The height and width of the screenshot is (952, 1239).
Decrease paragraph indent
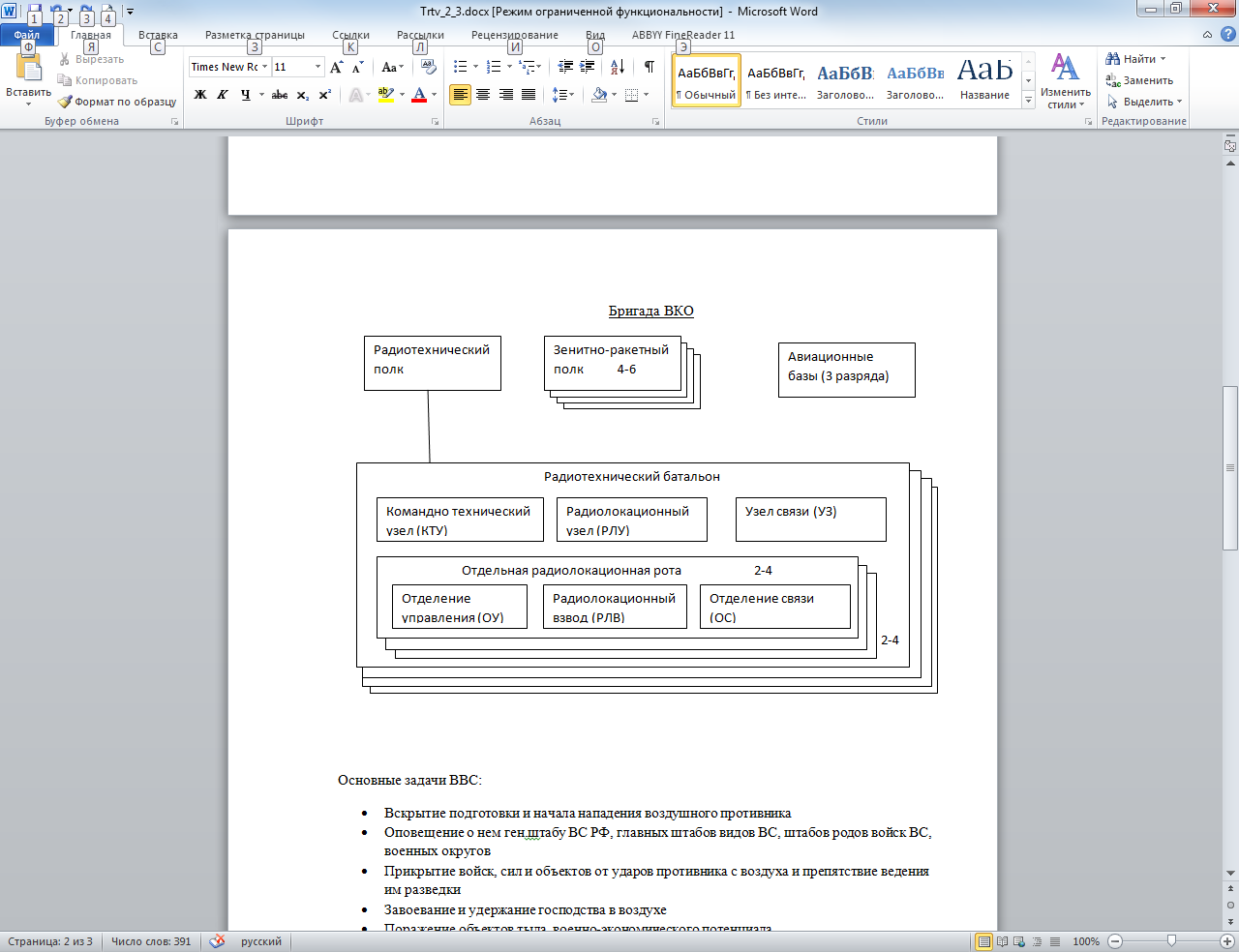point(565,67)
